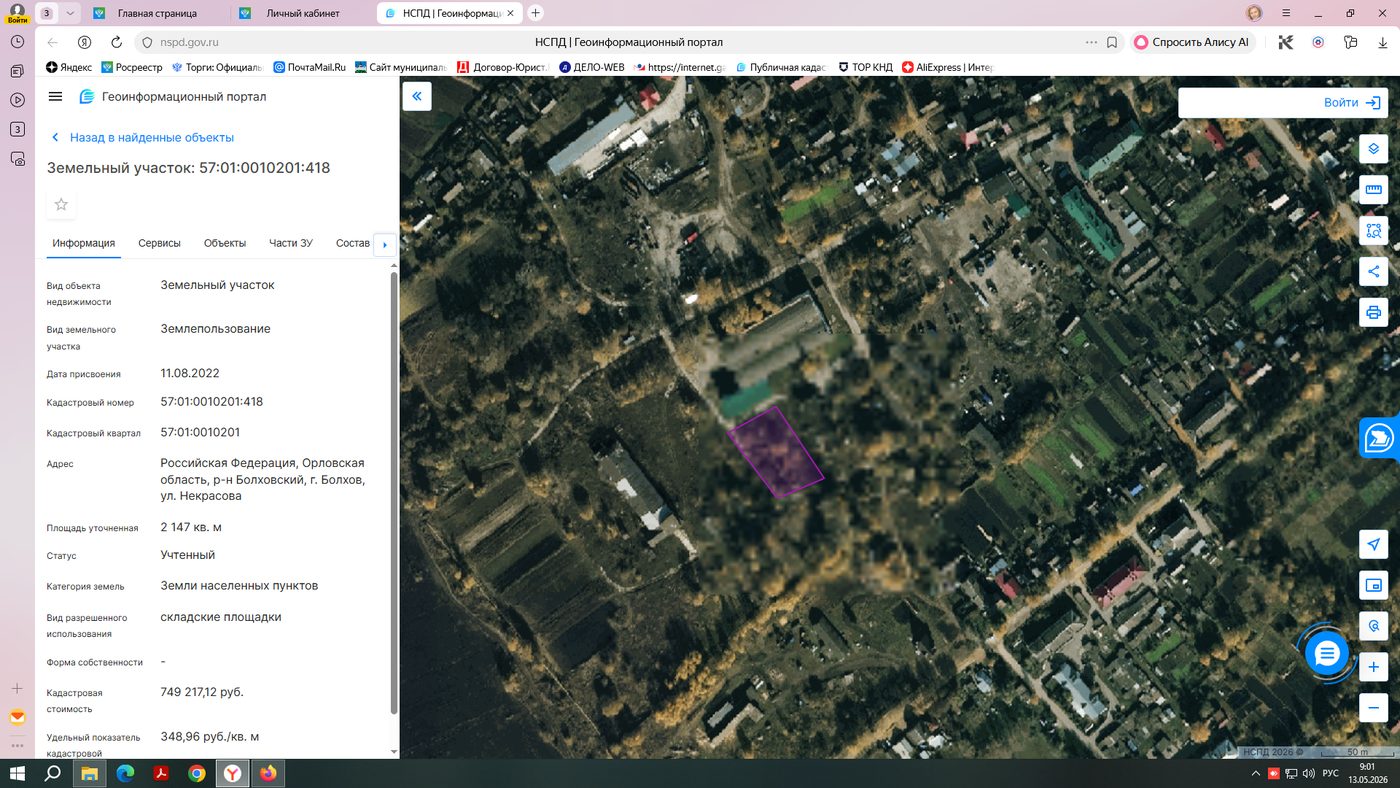The height and width of the screenshot is (788, 1400).
Task: Switch to the Части ЗУ tab
Action: (291, 243)
